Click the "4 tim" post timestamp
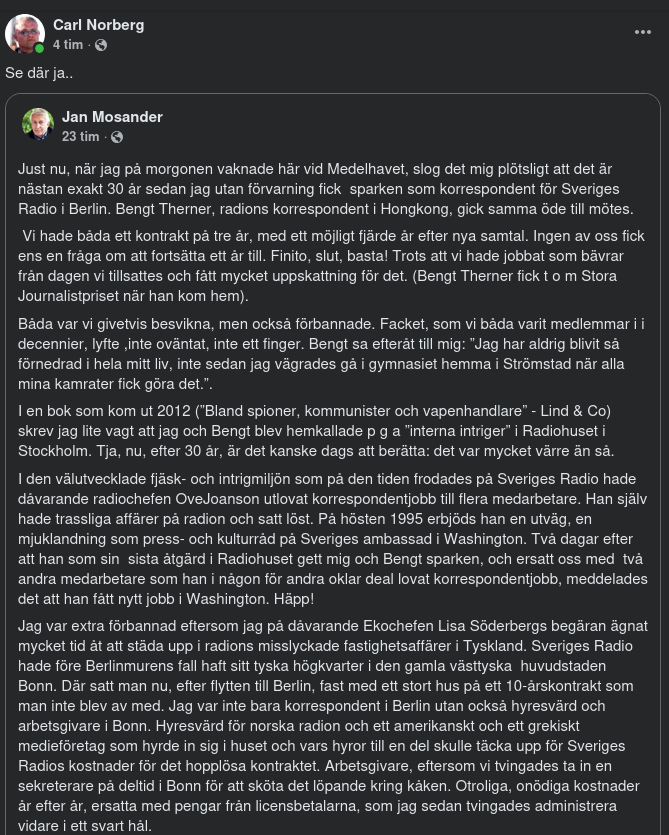The height and width of the screenshot is (835, 669). point(68,45)
